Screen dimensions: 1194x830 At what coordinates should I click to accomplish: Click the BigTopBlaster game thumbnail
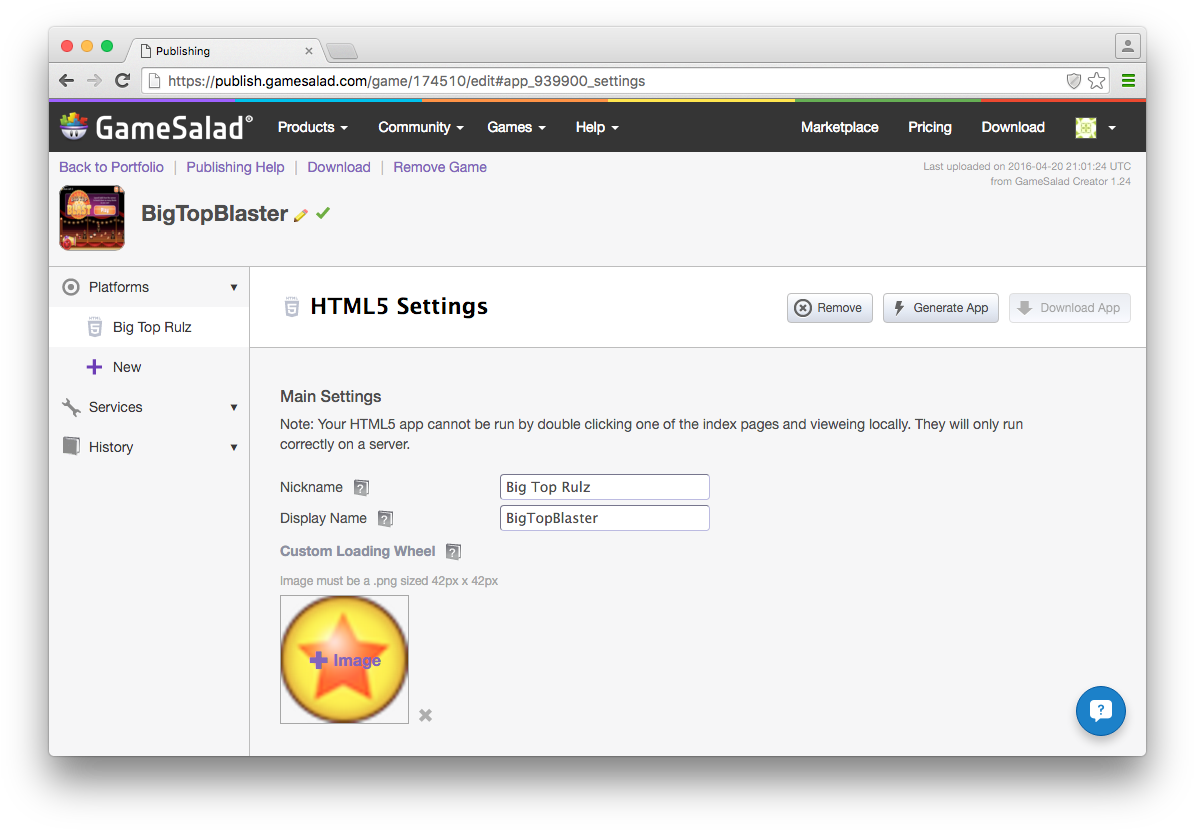(92, 218)
